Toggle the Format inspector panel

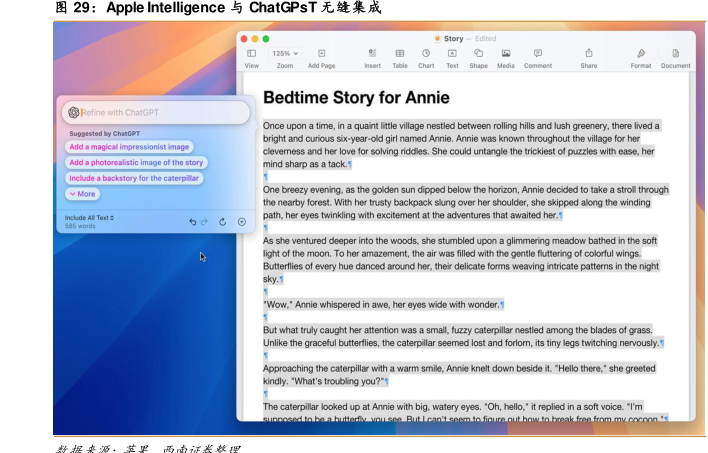641,53
